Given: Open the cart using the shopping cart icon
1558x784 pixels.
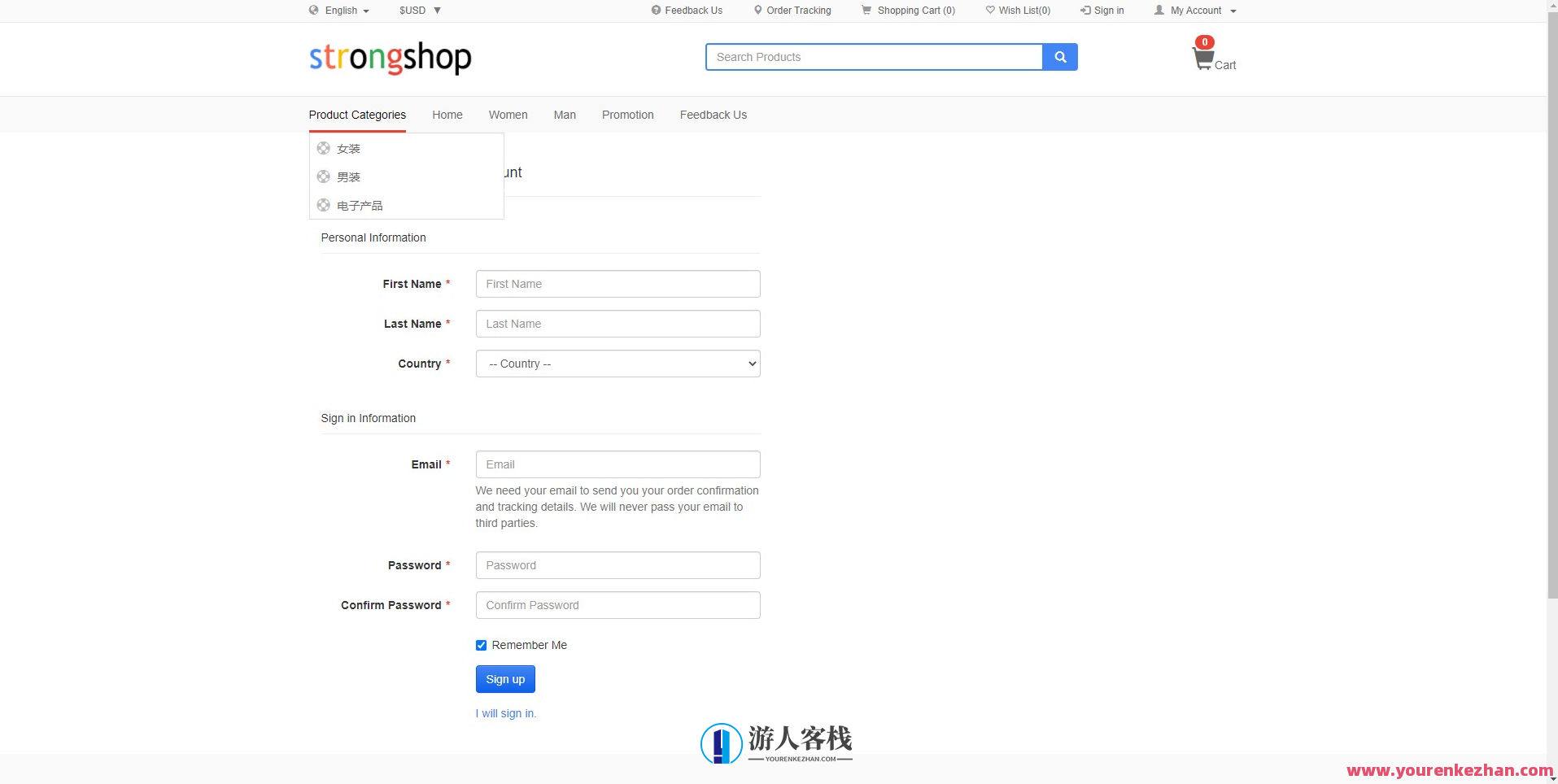Looking at the screenshot, I should click(x=1202, y=58).
